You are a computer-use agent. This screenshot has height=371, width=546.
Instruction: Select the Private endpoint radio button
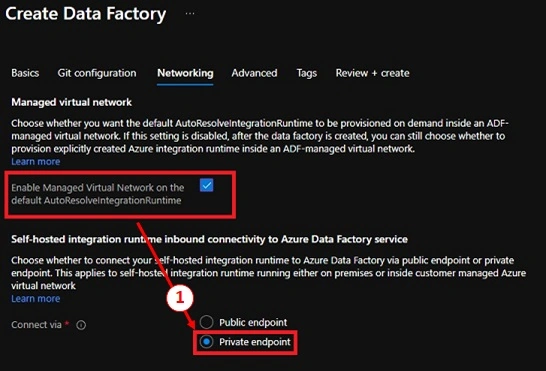click(x=206, y=342)
